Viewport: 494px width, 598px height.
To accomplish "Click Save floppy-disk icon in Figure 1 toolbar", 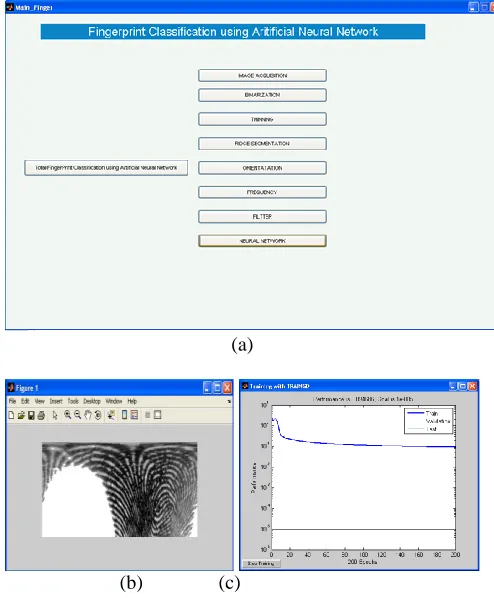I will (31, 415).
